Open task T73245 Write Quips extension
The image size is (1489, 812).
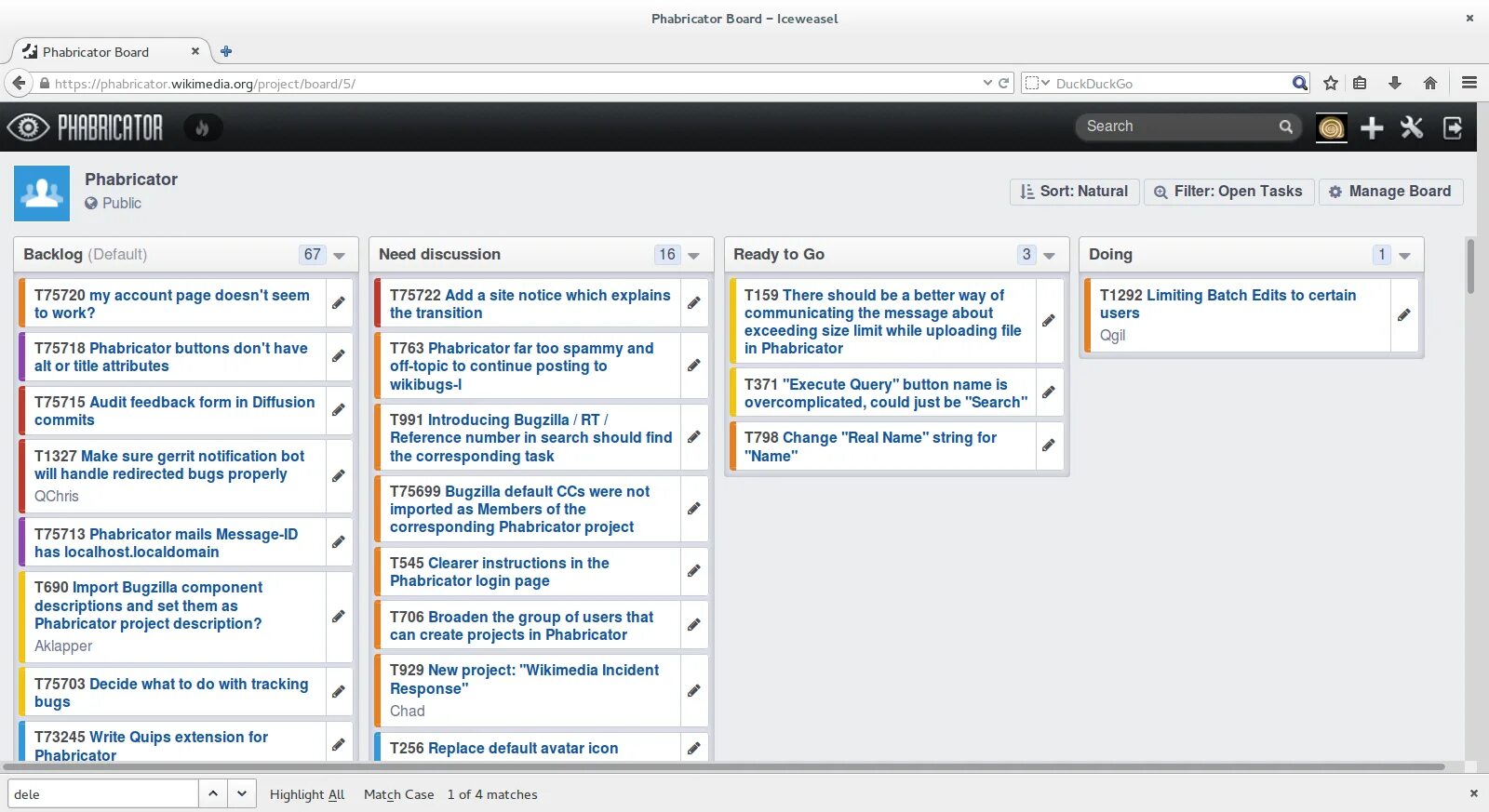tap(151, 746)
